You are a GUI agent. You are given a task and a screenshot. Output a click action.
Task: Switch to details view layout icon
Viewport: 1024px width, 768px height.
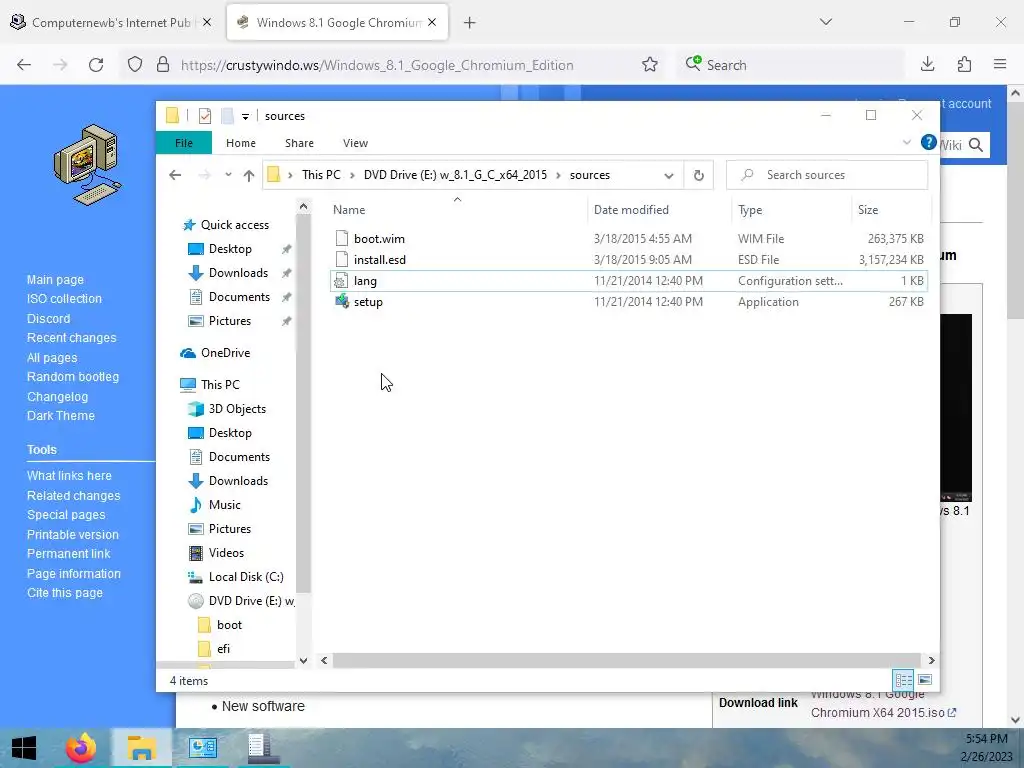pos(903,680)
